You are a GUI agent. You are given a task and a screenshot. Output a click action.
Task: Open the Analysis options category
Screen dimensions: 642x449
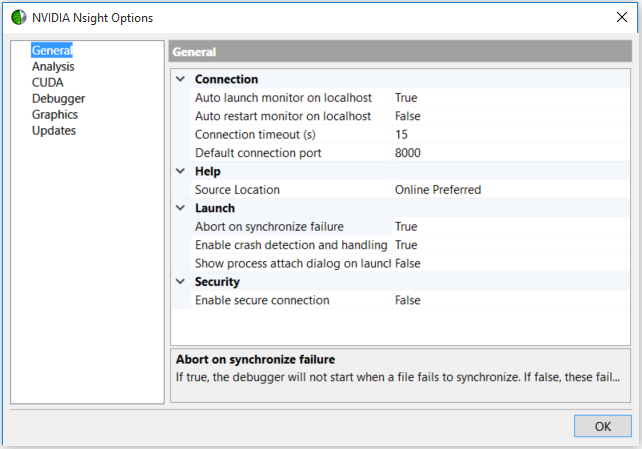(x=53, y=66)
